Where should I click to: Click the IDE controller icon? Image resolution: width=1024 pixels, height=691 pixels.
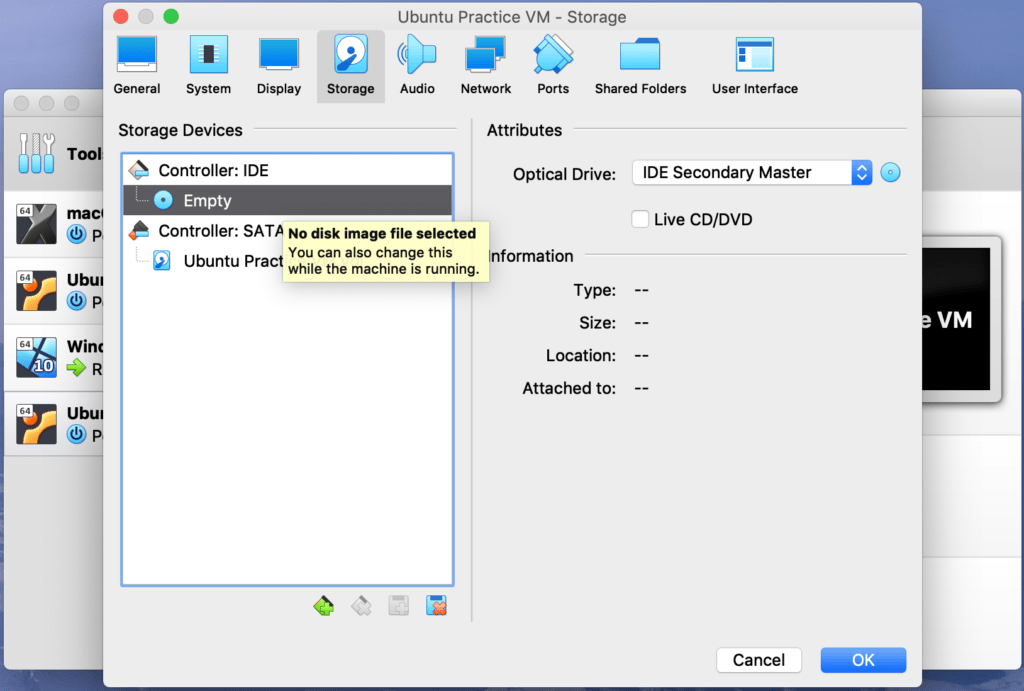pos(138,170)
